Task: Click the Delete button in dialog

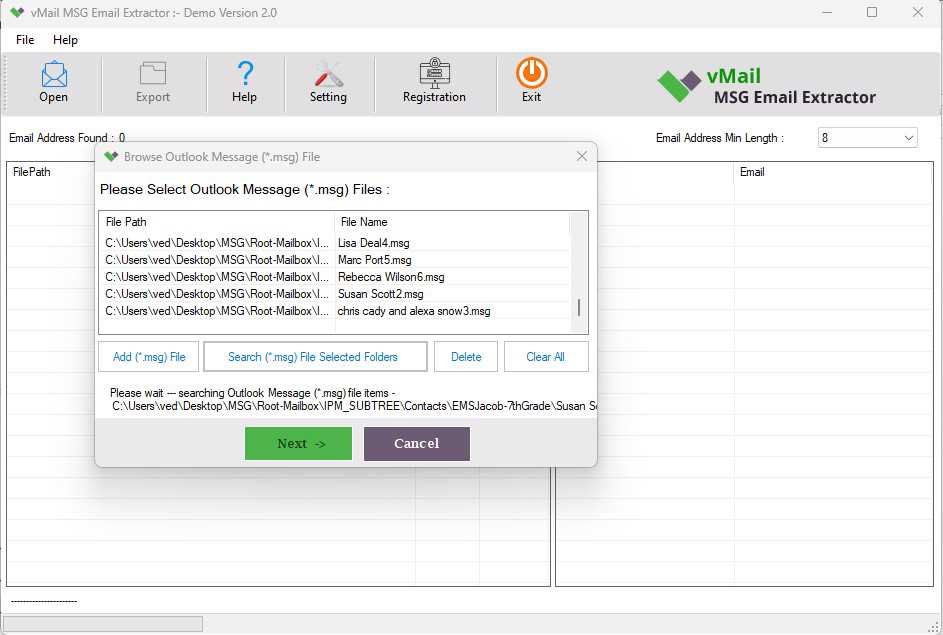Action: 466,357
